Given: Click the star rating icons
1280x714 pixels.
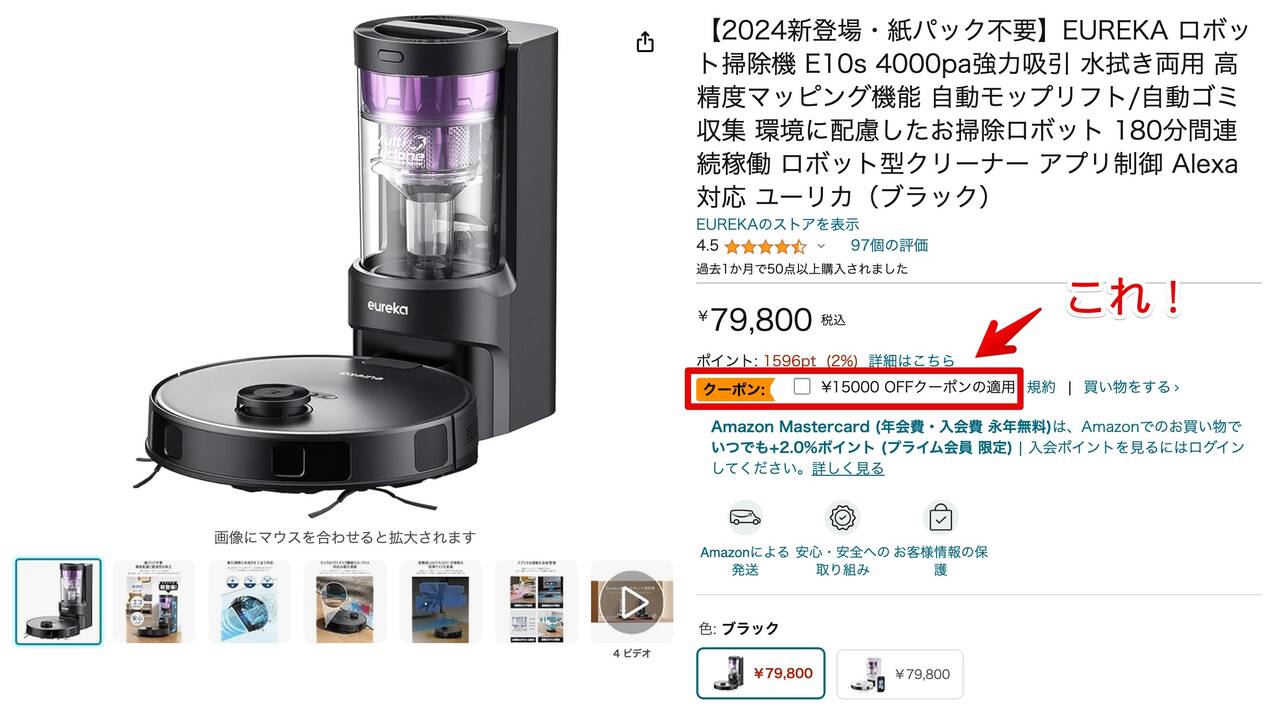Looking at the screenshot, I should tap(765, 246).
